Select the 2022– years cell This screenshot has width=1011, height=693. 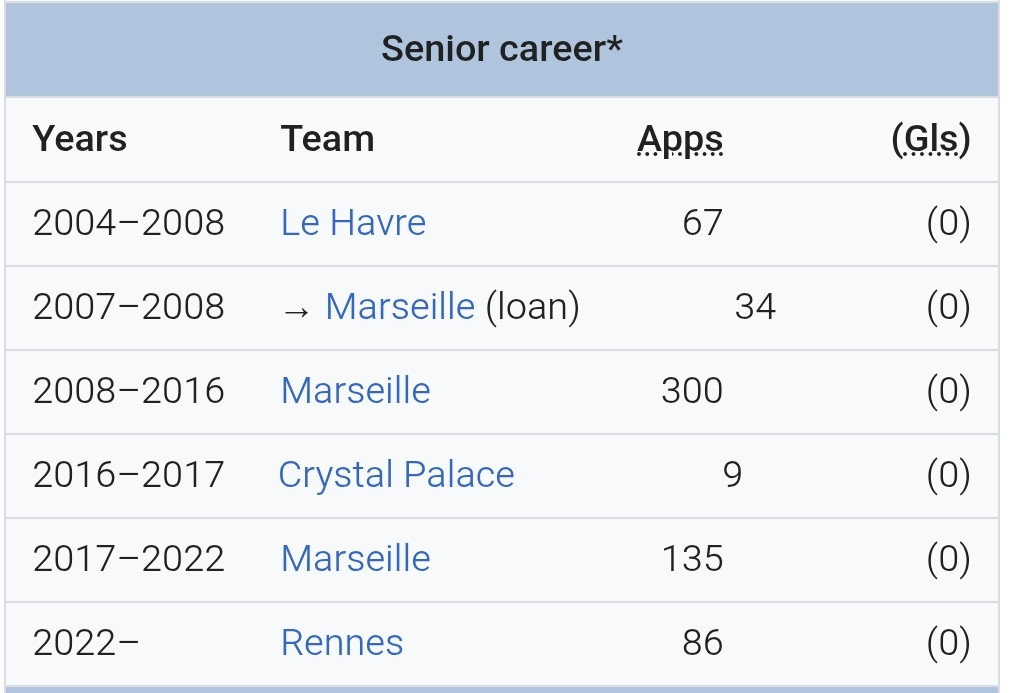(86, 643)
